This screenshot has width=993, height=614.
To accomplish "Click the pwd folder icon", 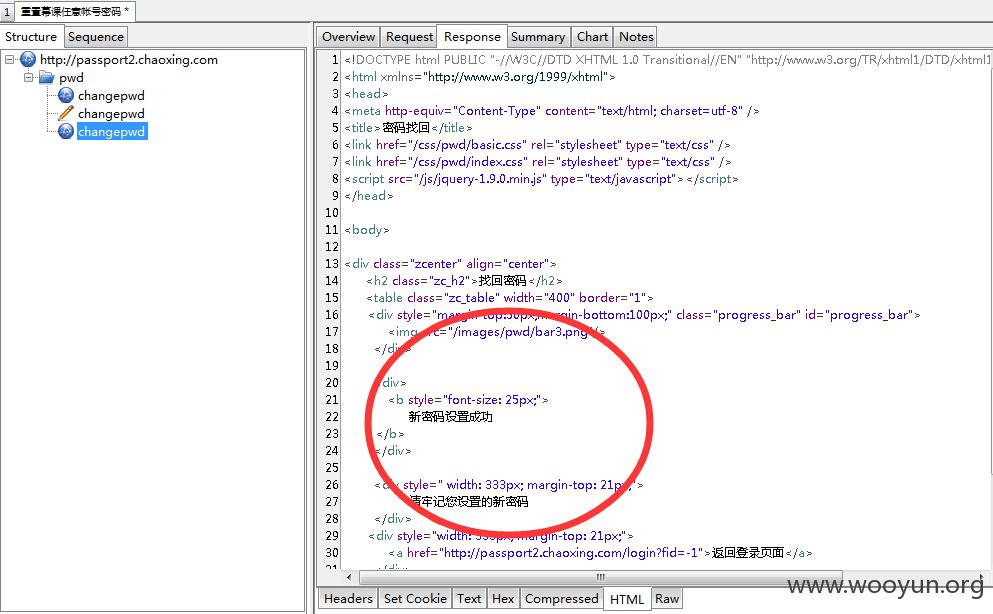I will [47, 77].
